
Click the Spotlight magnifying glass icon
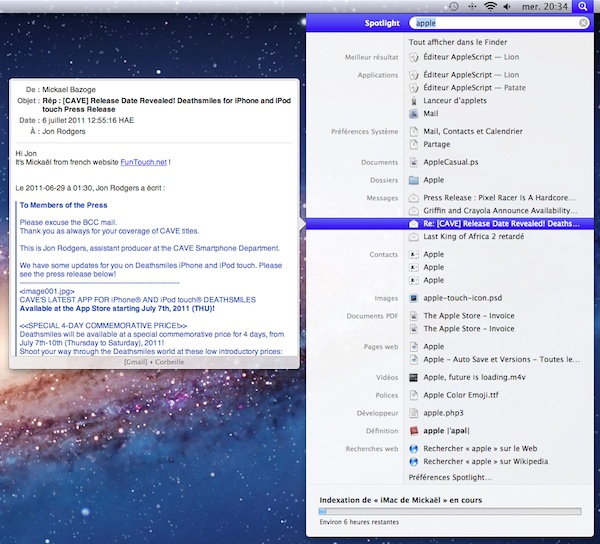[582, 6]
